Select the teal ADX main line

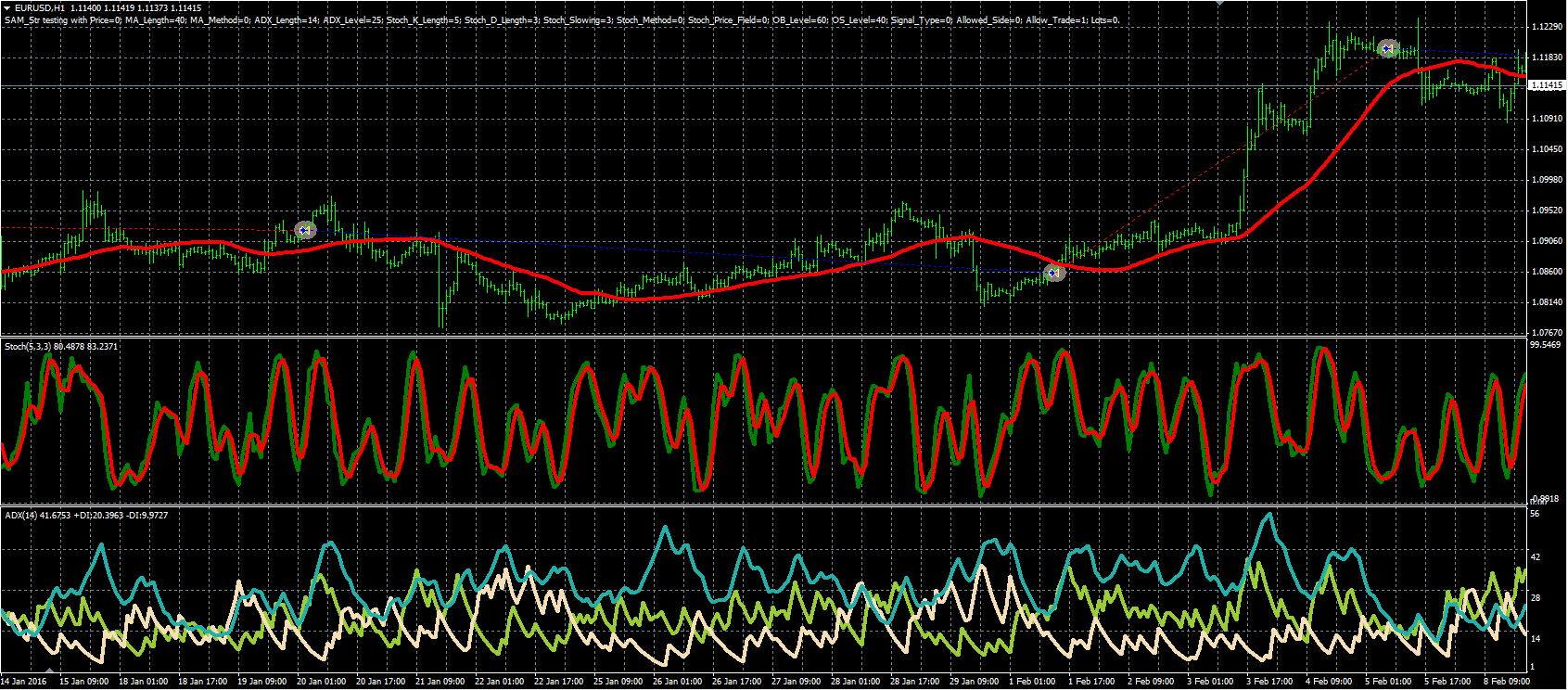coord(664,532)
